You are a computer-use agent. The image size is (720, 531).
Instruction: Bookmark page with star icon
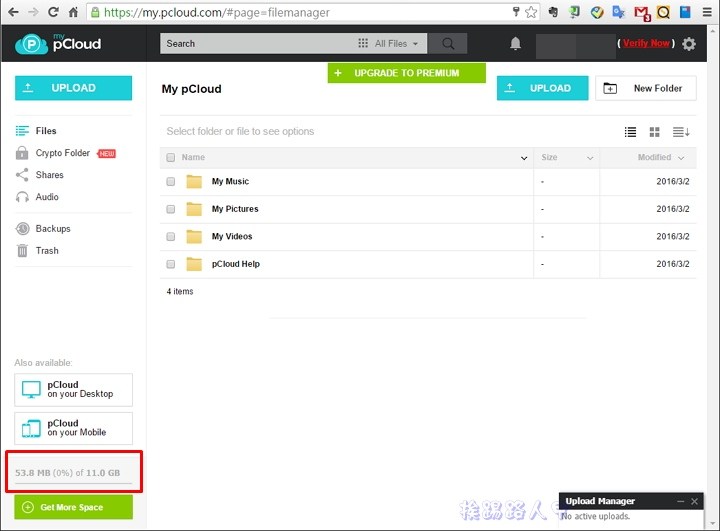531,12
